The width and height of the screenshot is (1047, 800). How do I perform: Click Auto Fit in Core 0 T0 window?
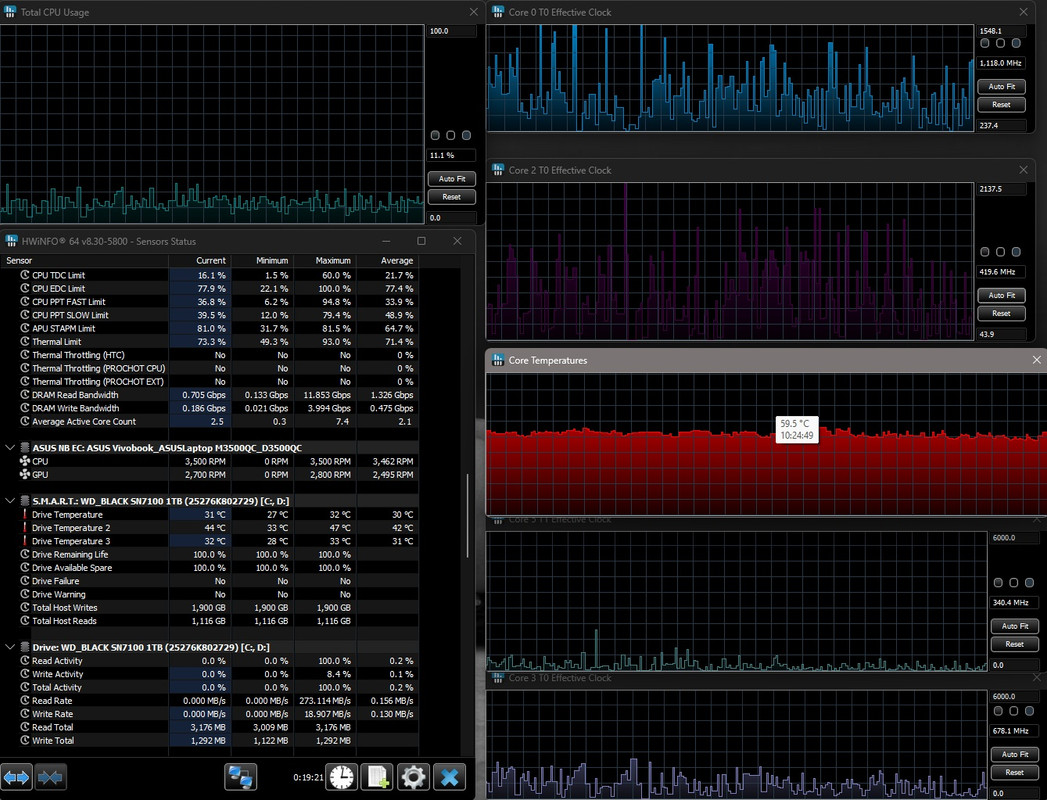coord(1002,87)
